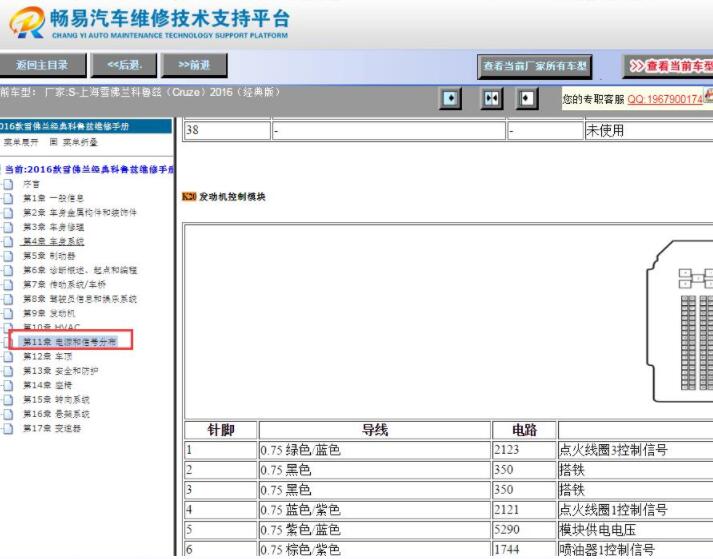Open 第4章 车身系统
Viewport: 713px width, 559px height.
53,241
